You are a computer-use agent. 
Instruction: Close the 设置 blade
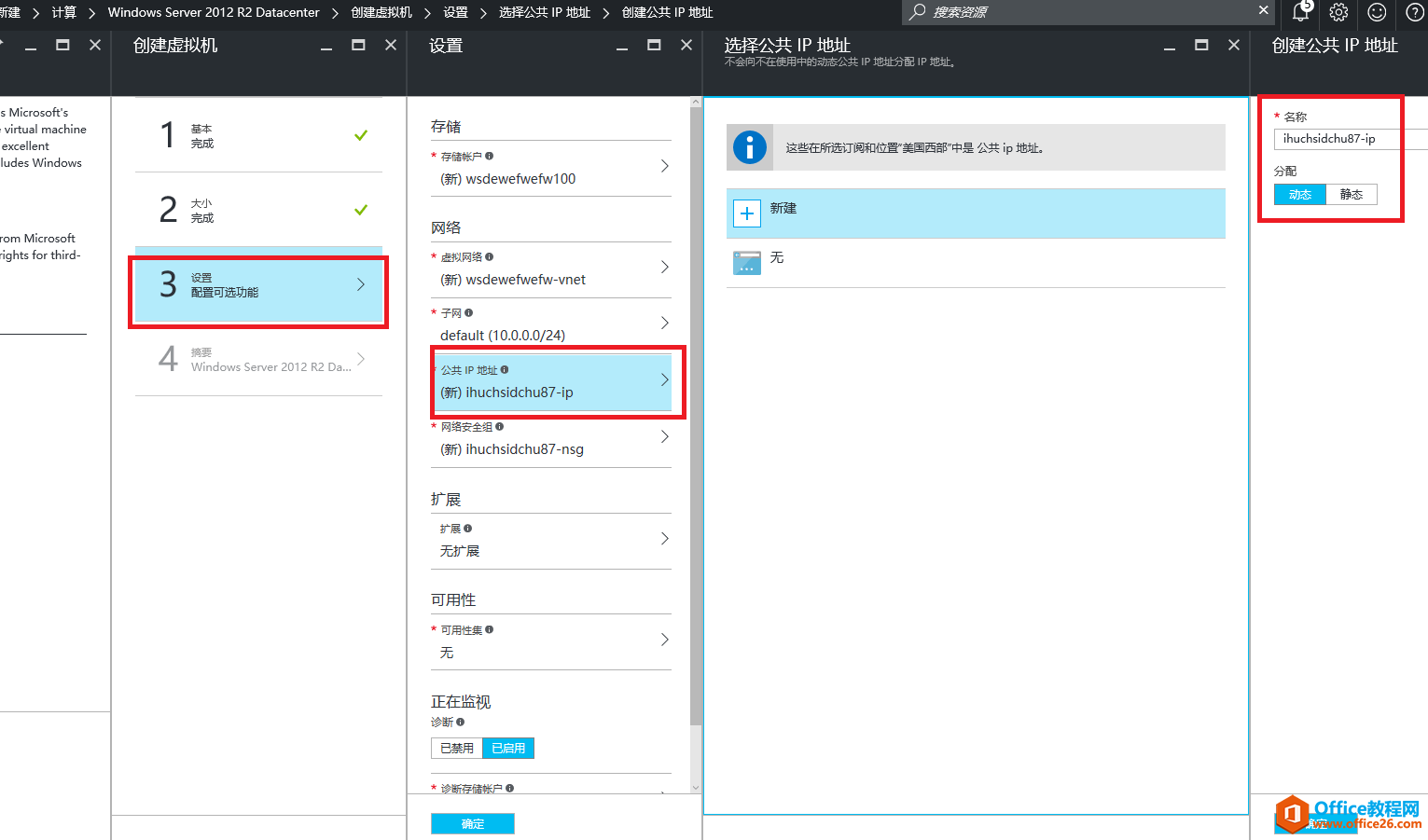pos(686,45)
